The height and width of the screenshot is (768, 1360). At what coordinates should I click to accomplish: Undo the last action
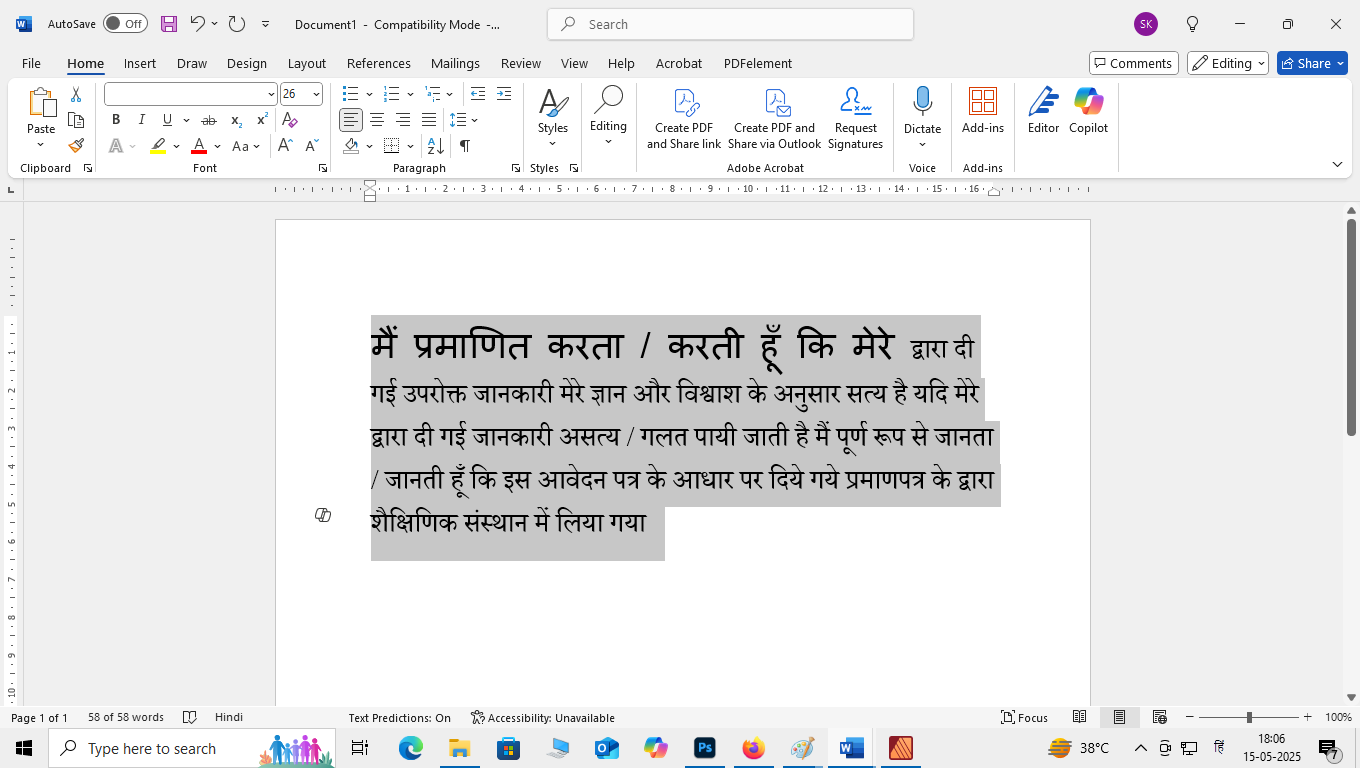tap(197, 23)
